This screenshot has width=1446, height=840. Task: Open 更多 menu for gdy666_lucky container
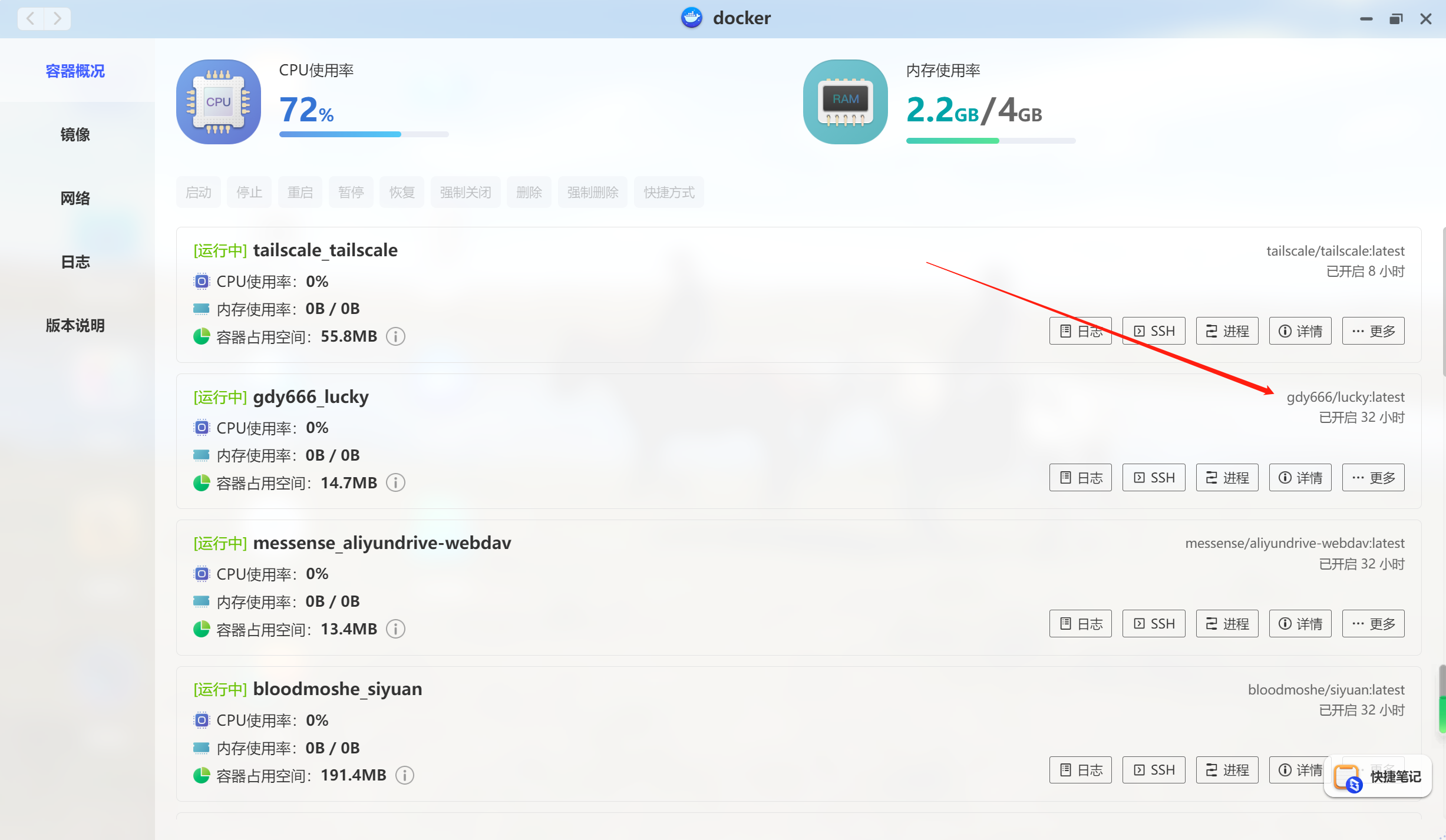point(1373,477)
